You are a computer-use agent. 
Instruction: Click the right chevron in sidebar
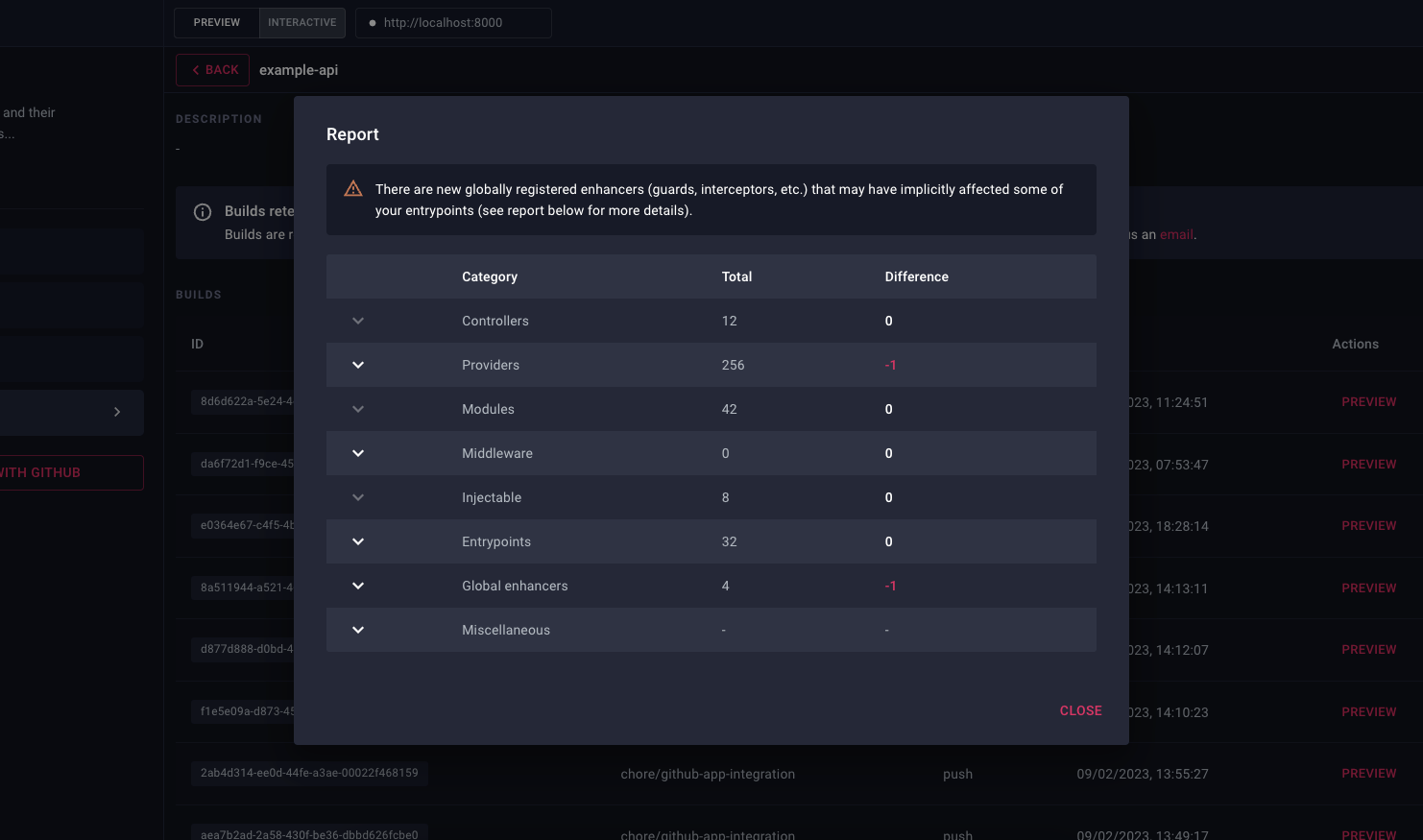tap(117, 412)
